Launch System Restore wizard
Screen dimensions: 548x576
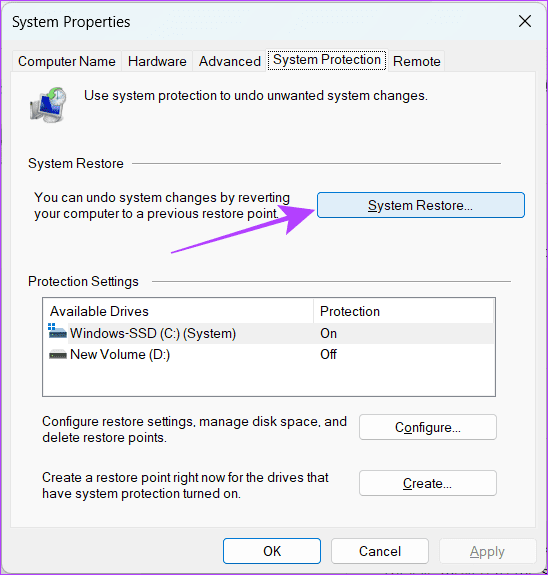tap(421, 205)
